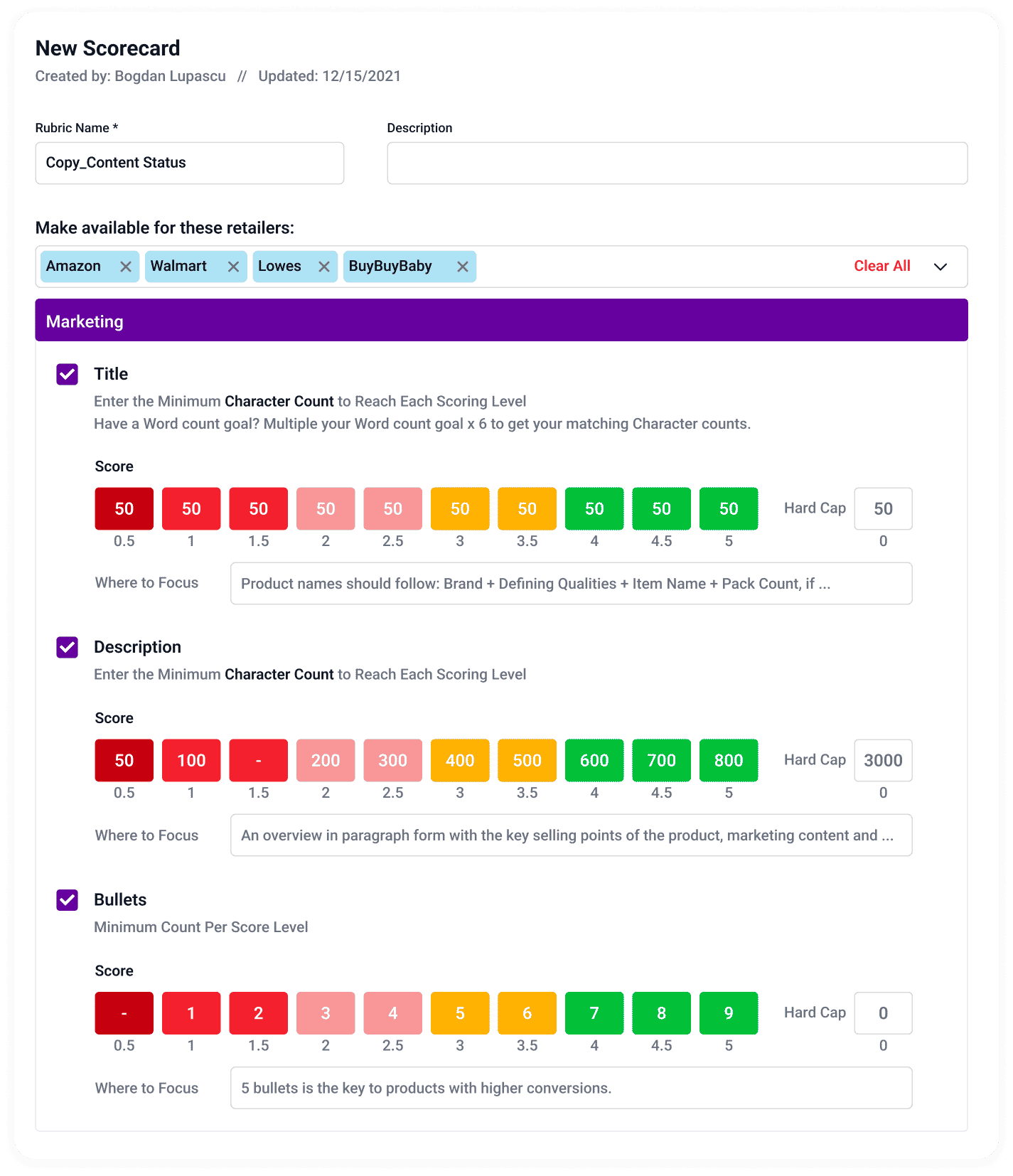The image size is (1013, 1176).
Task: Edit the Title Hard Cap value
Action: point(883,508)
